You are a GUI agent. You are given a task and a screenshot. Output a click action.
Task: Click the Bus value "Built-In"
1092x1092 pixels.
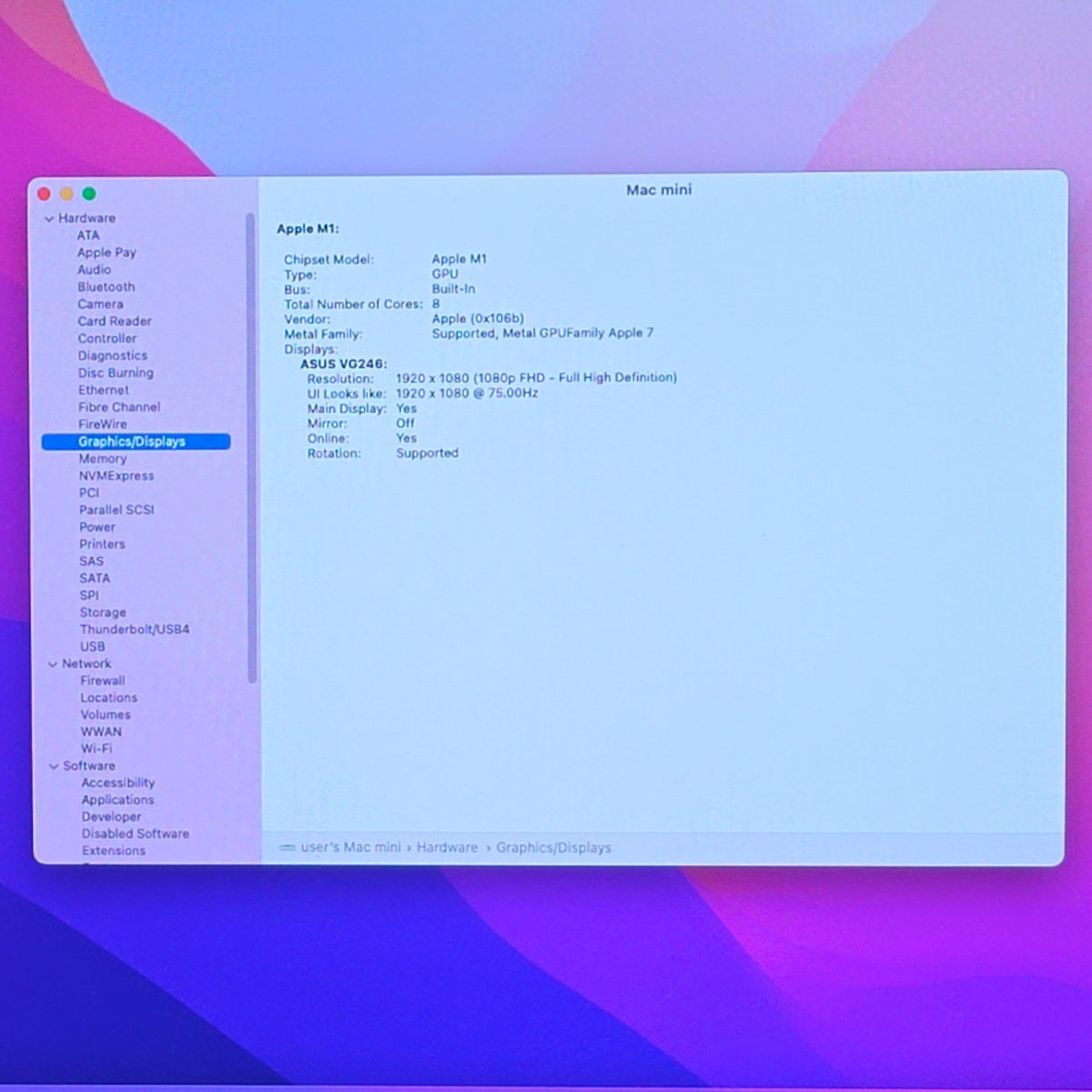coord(453,289)
